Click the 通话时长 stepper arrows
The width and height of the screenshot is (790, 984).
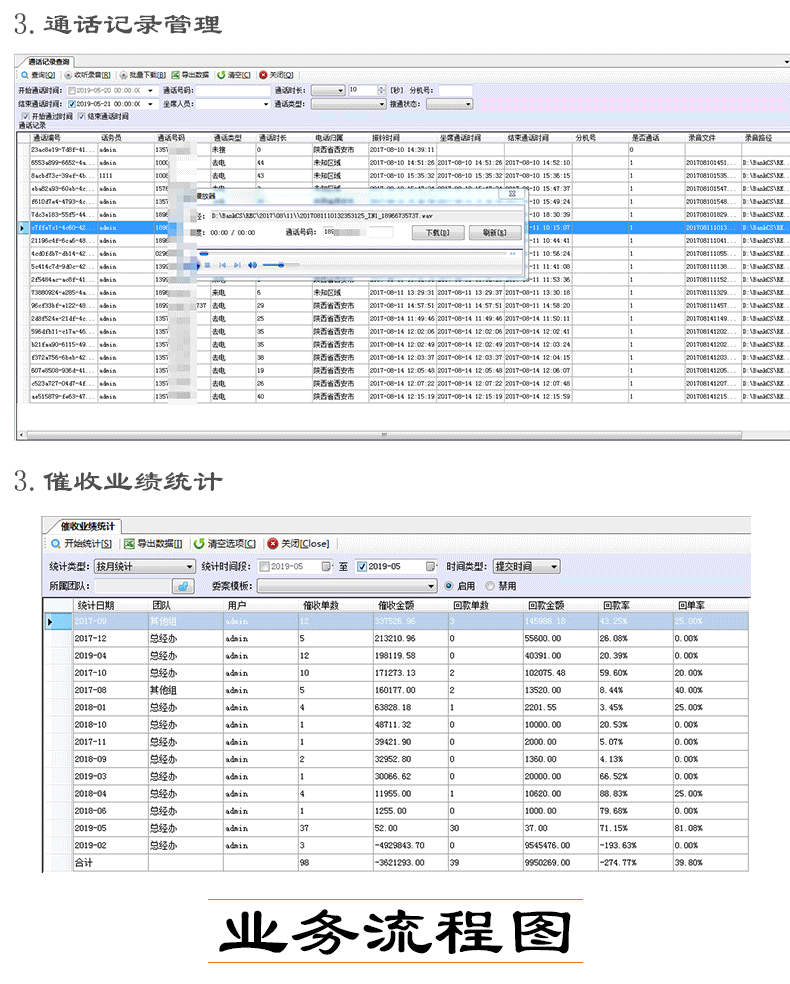(381, 91)
